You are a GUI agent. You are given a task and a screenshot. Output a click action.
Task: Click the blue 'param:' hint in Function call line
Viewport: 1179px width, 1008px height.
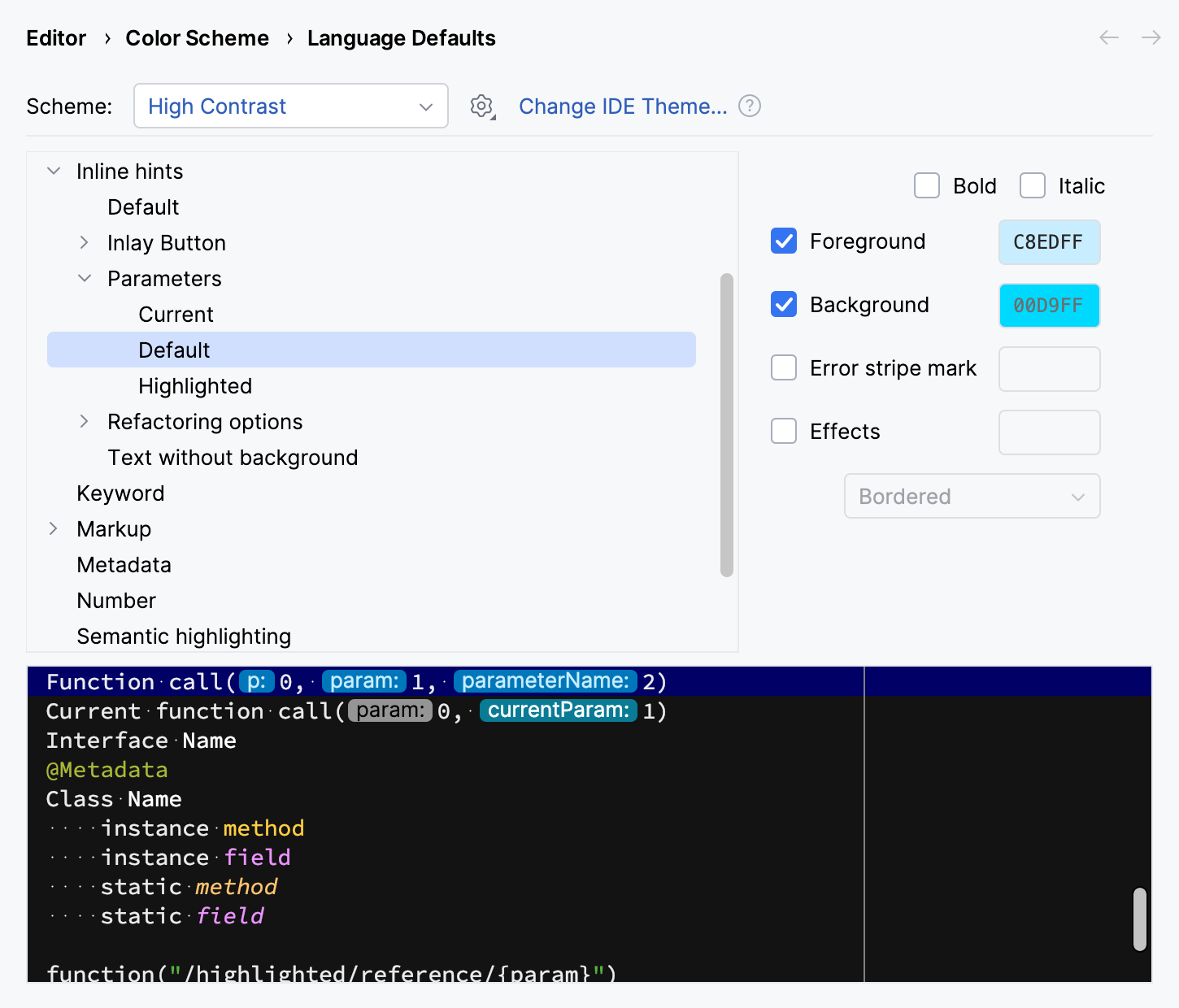(x=364, y=681)
